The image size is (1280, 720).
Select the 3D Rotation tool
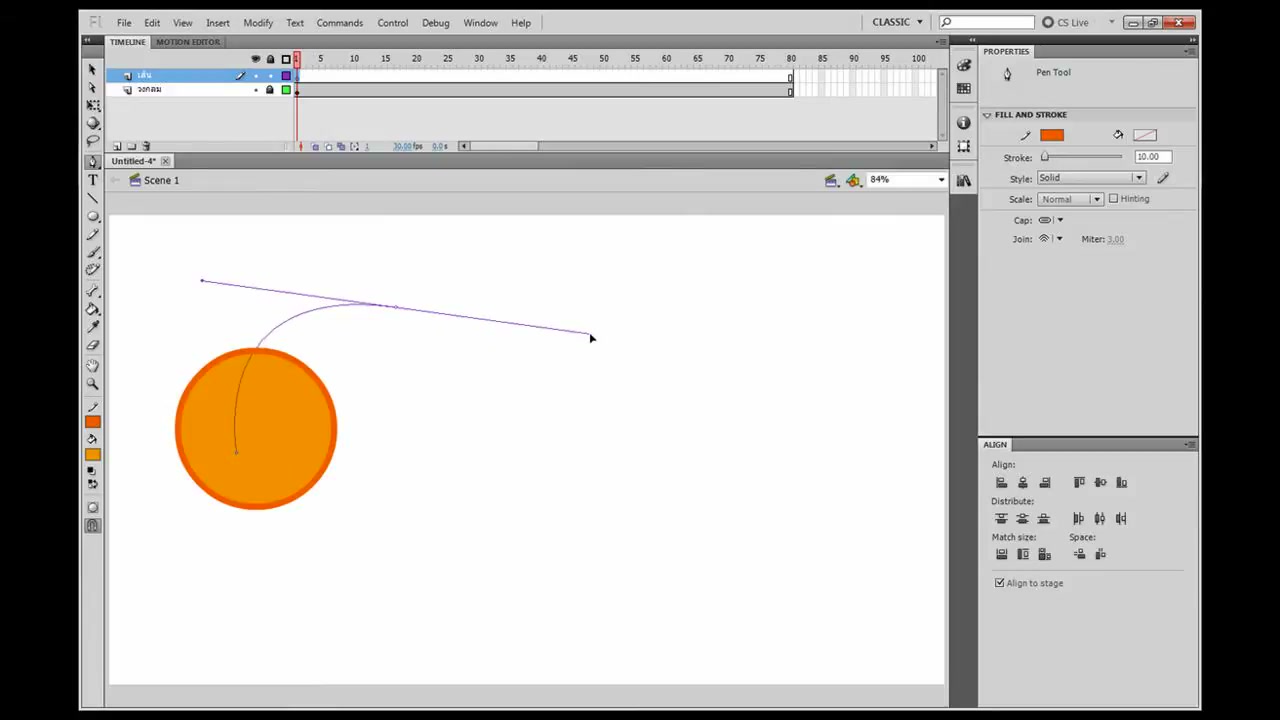point(92,124)
